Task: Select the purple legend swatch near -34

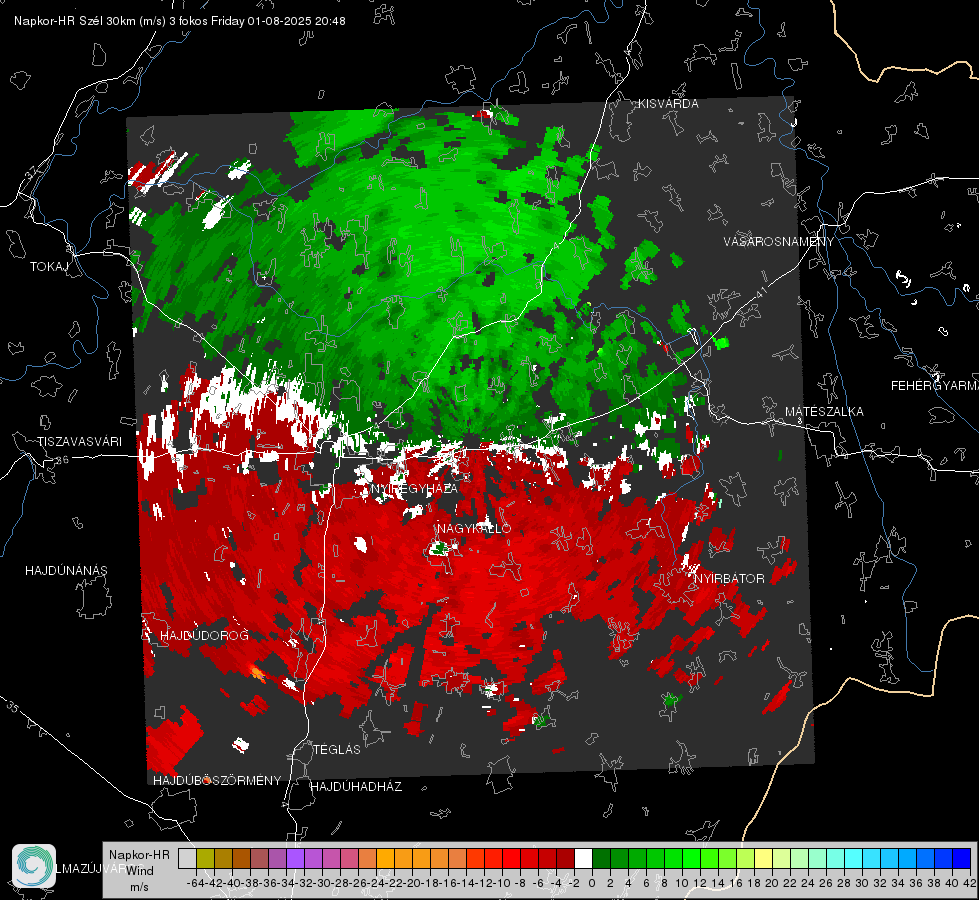Action: click(x=295, y=858)
